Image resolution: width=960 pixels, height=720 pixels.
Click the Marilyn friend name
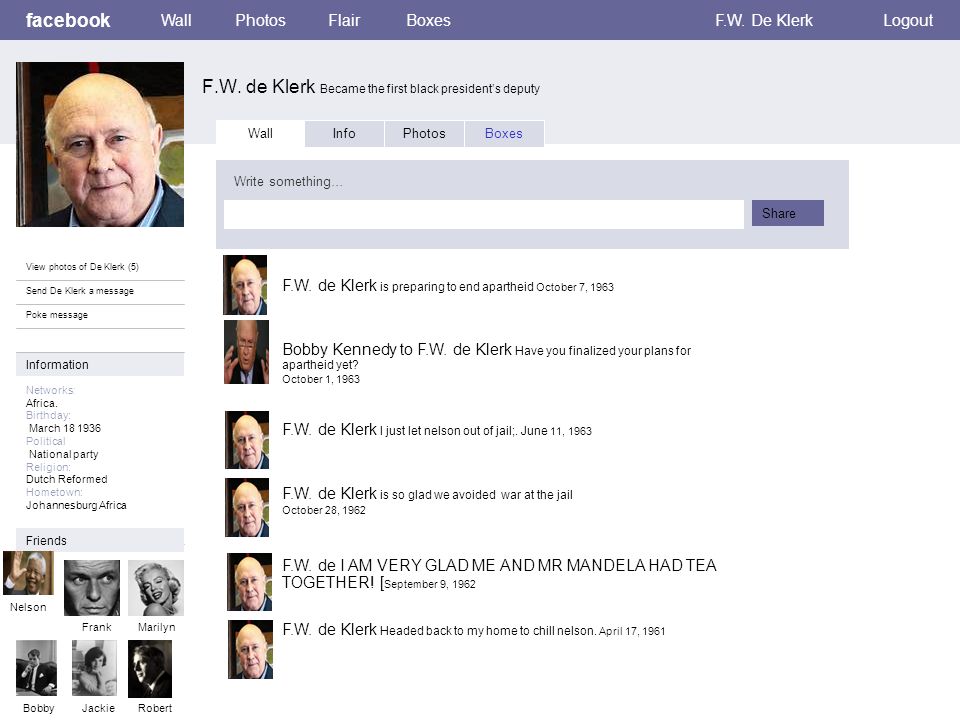[x=156, y=628]
